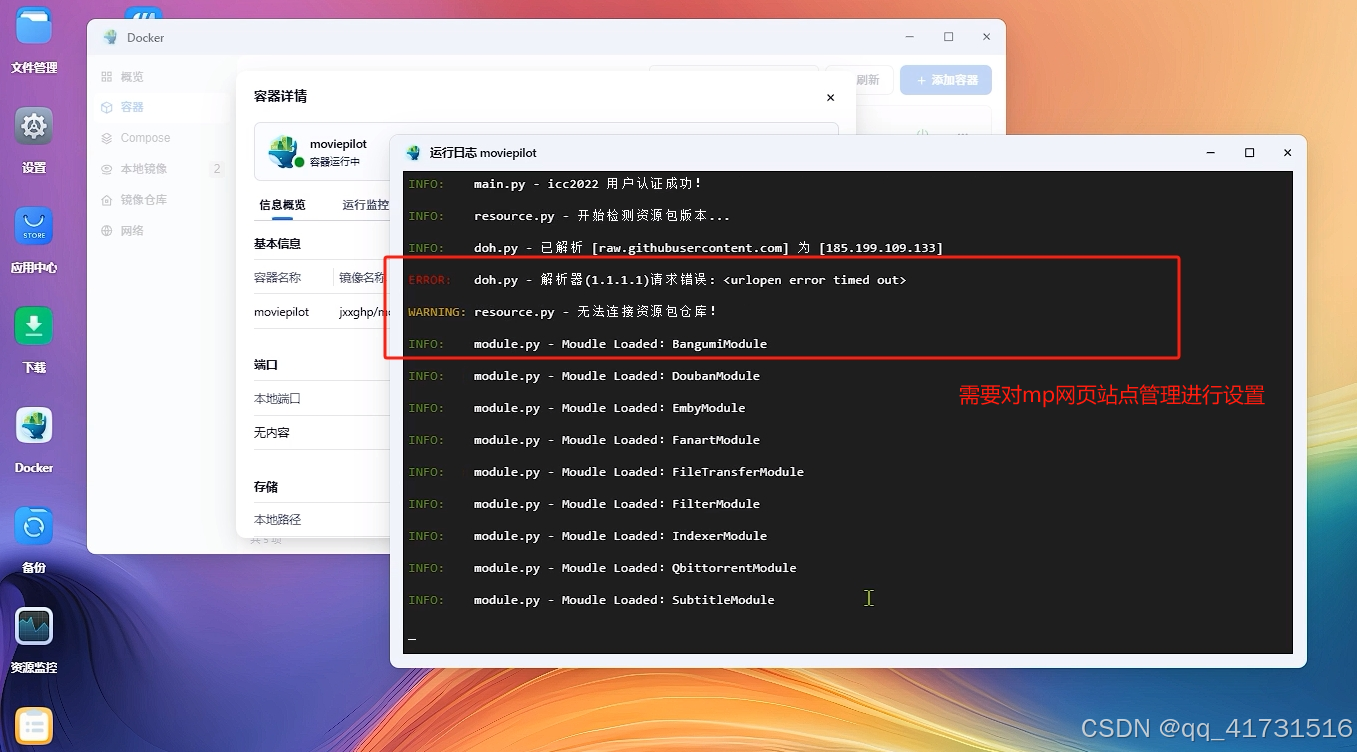The height and width of the screenshot is (752, 1357).
Task: Switch to the 信息概览 tab
Action: (282, 205)
